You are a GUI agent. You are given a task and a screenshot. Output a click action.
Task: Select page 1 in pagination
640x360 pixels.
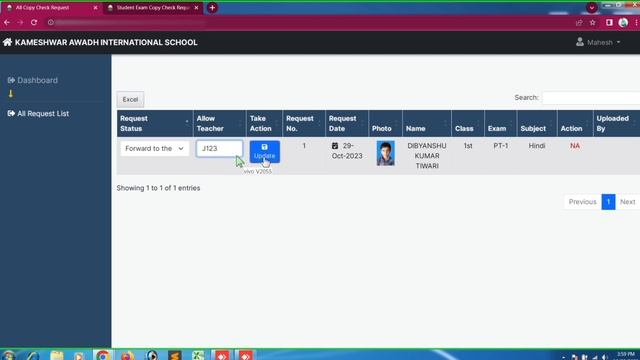pos(608,202)
